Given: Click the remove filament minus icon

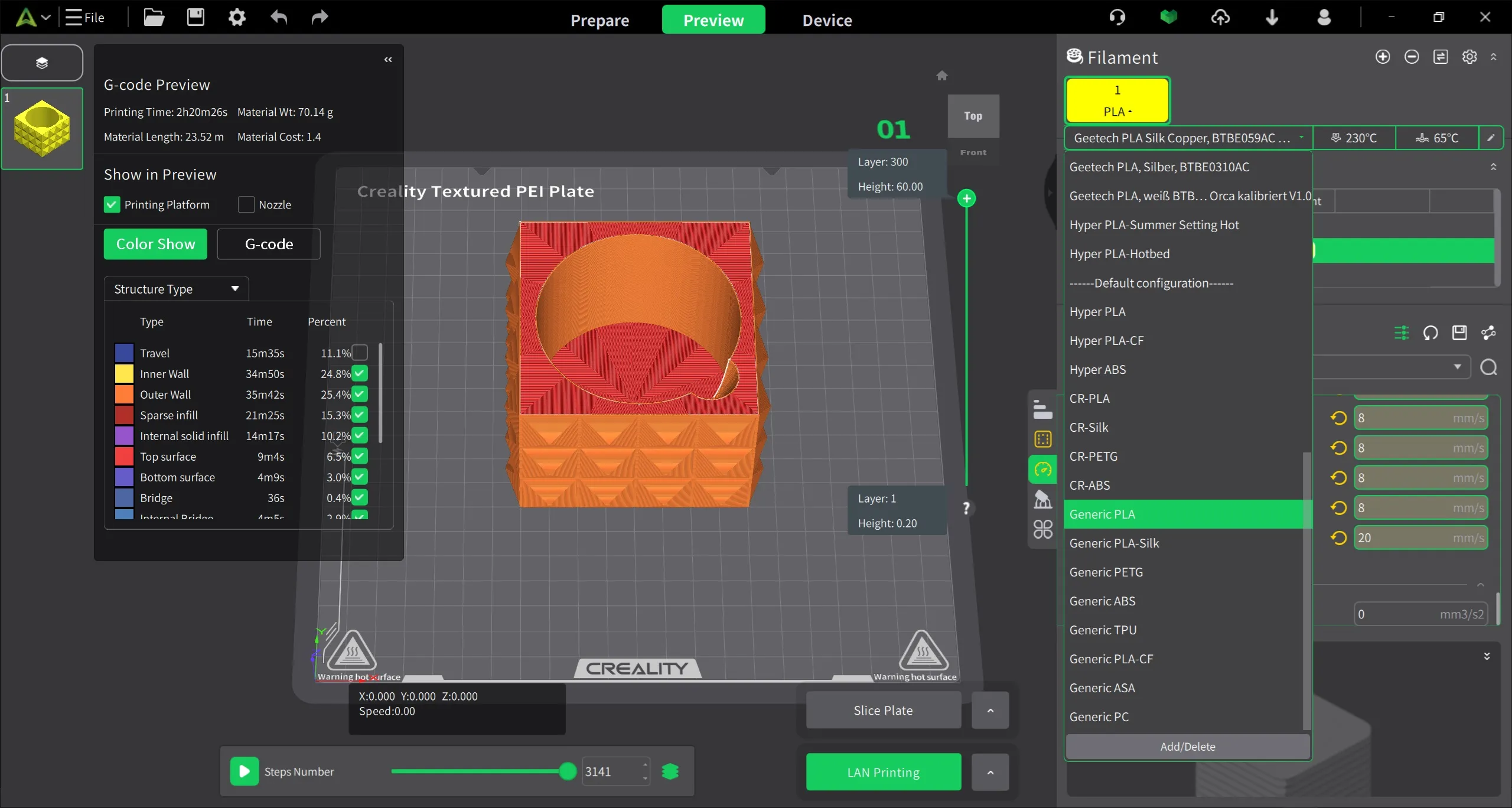Looking at the screenshot, I should pos(1412,57).
